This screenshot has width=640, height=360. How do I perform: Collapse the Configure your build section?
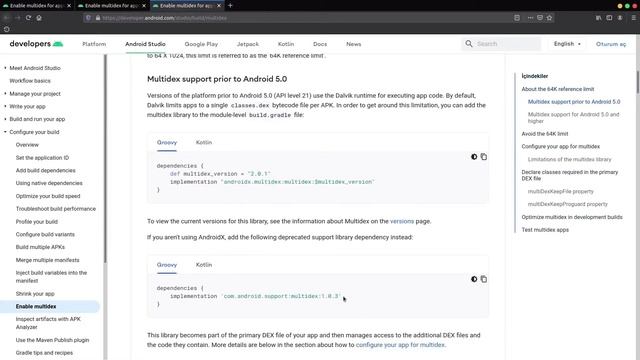coord(5,132)
